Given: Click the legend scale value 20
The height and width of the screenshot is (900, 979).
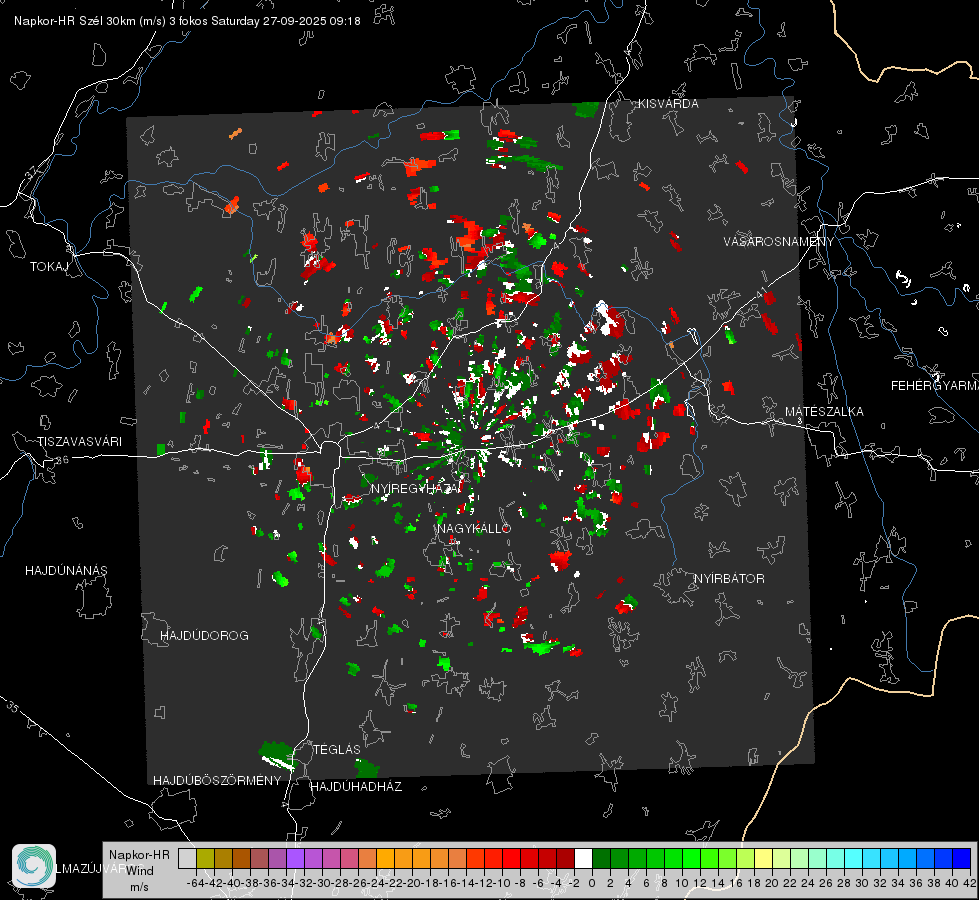Looking at the screenshot, I should pos(772,883).
